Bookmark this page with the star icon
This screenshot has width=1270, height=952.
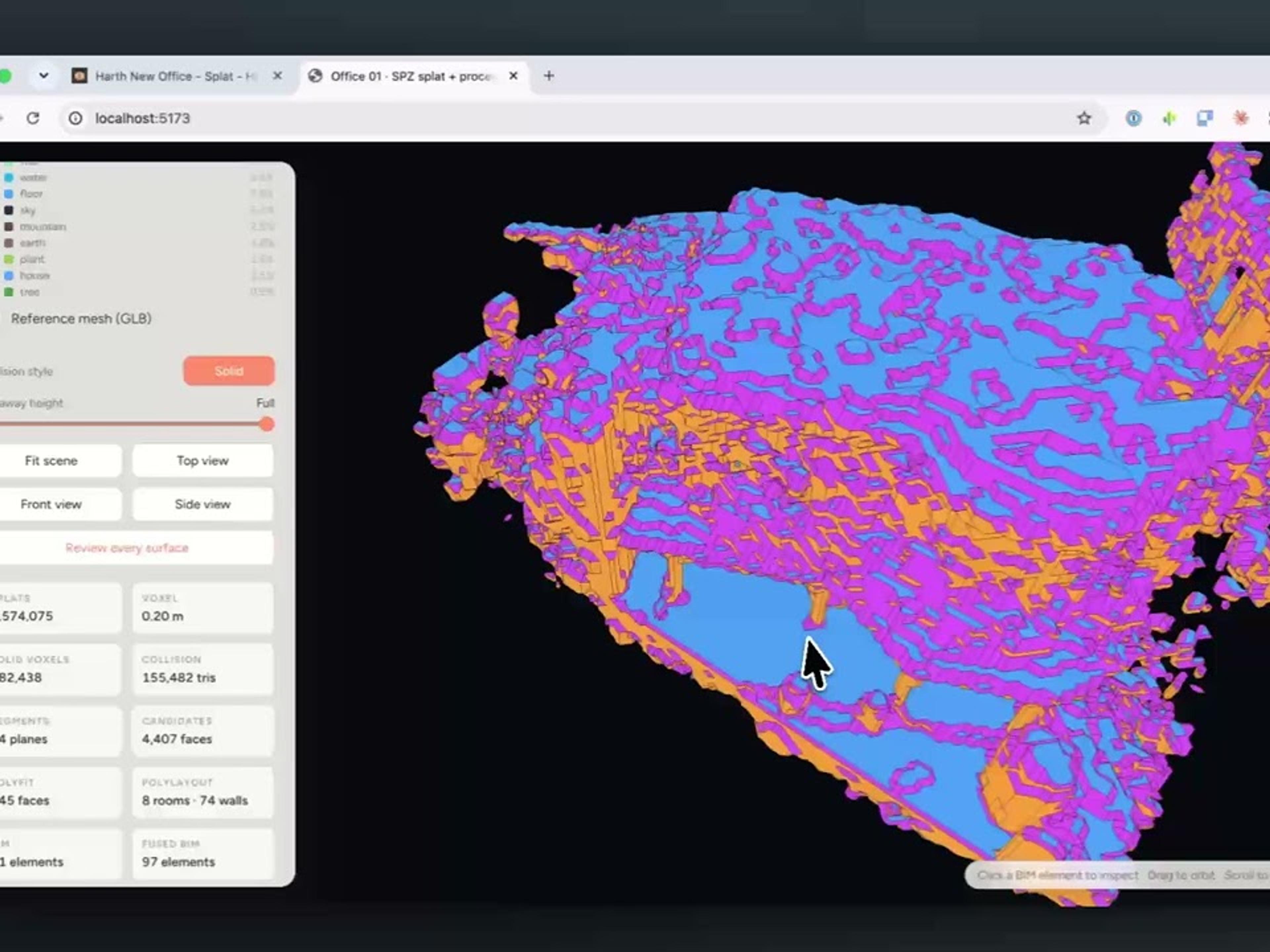tap(1083, 118)
